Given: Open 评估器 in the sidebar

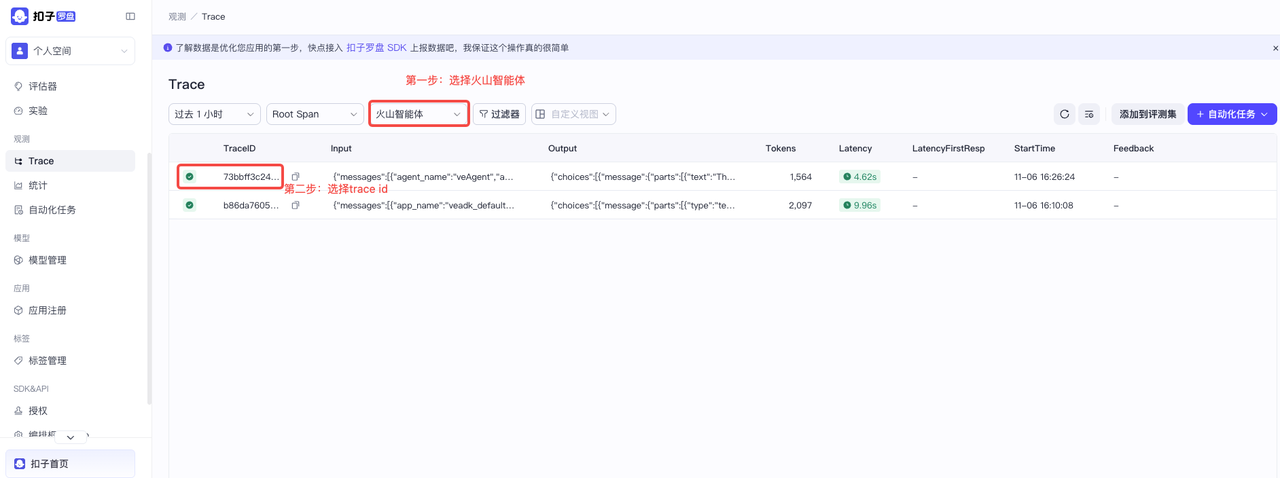Looking at the screenshot, I should coord(42,87).
